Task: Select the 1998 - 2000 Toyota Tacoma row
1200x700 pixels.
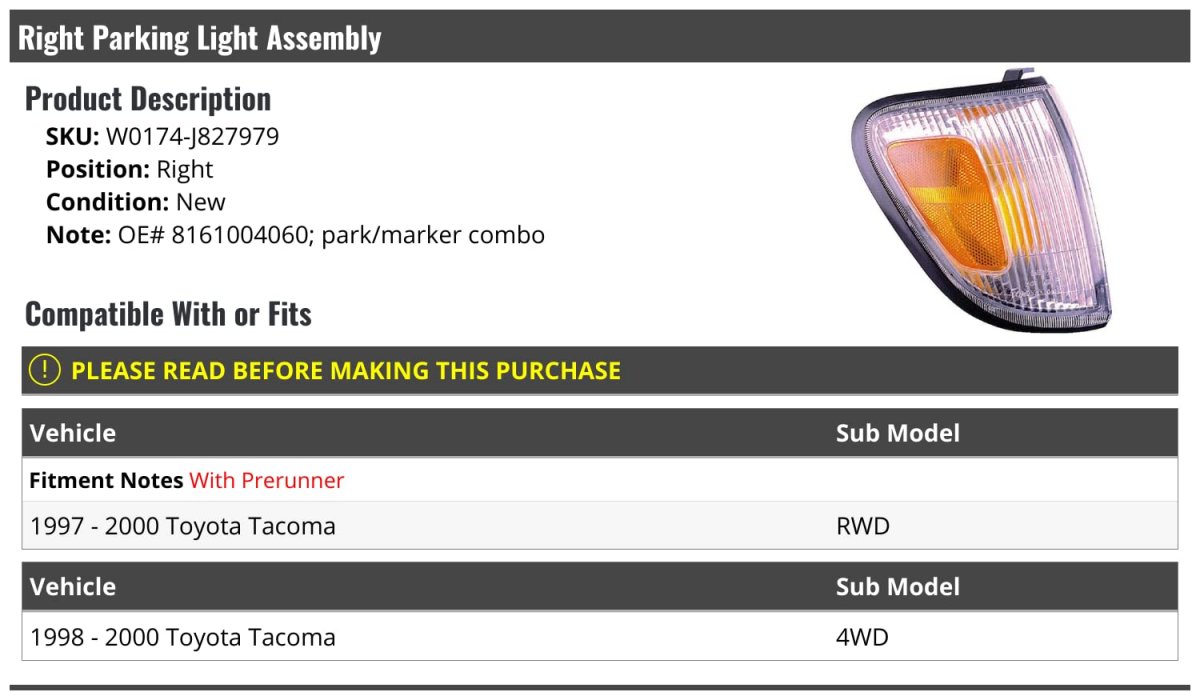Action: (x=600, y=637)
